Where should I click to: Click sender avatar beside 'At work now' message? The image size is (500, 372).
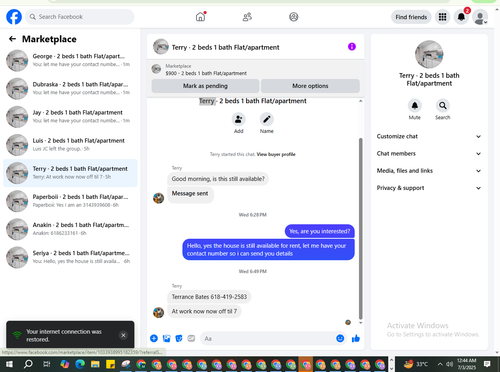[158, 312]
